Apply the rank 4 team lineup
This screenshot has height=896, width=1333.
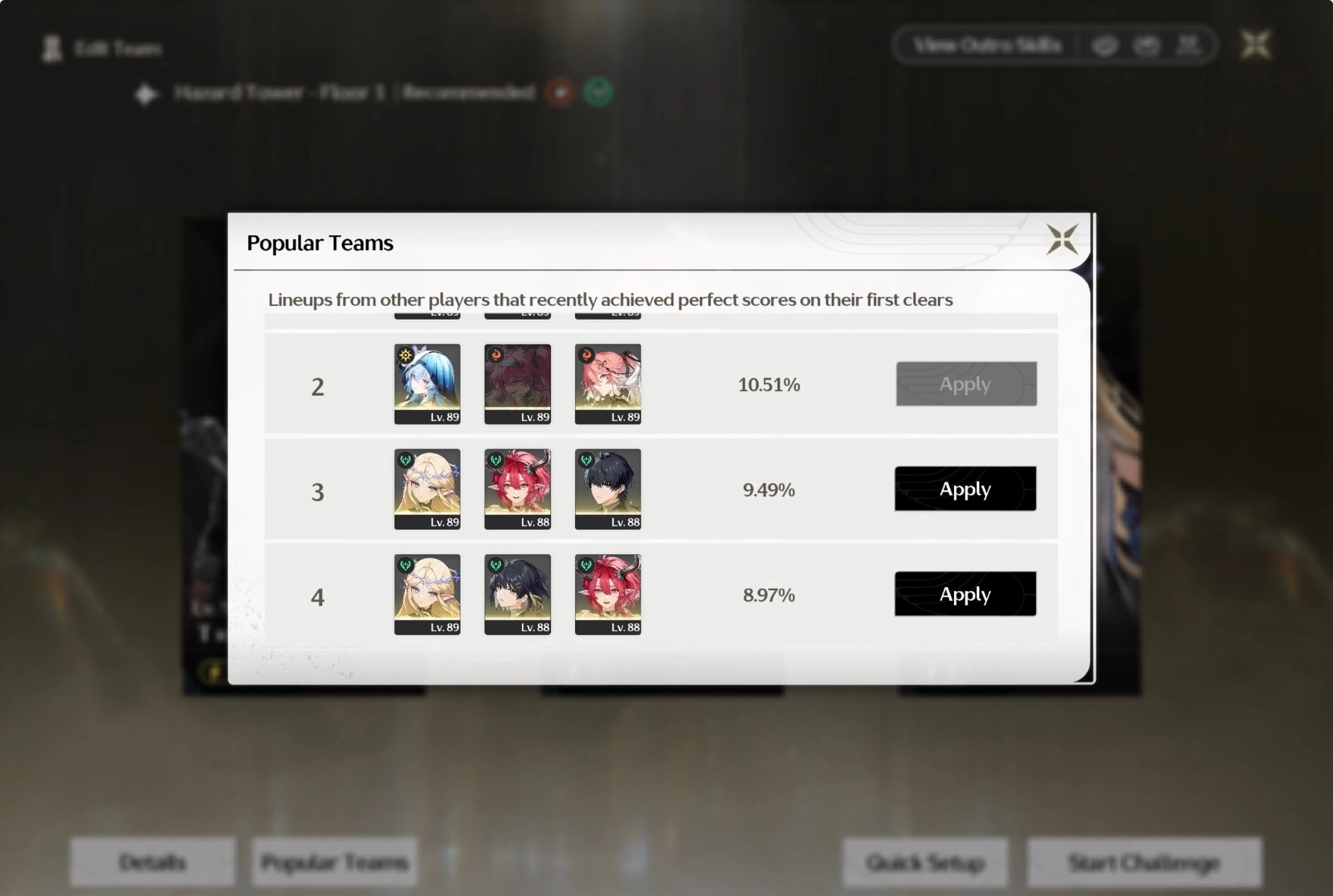point(966,594)
